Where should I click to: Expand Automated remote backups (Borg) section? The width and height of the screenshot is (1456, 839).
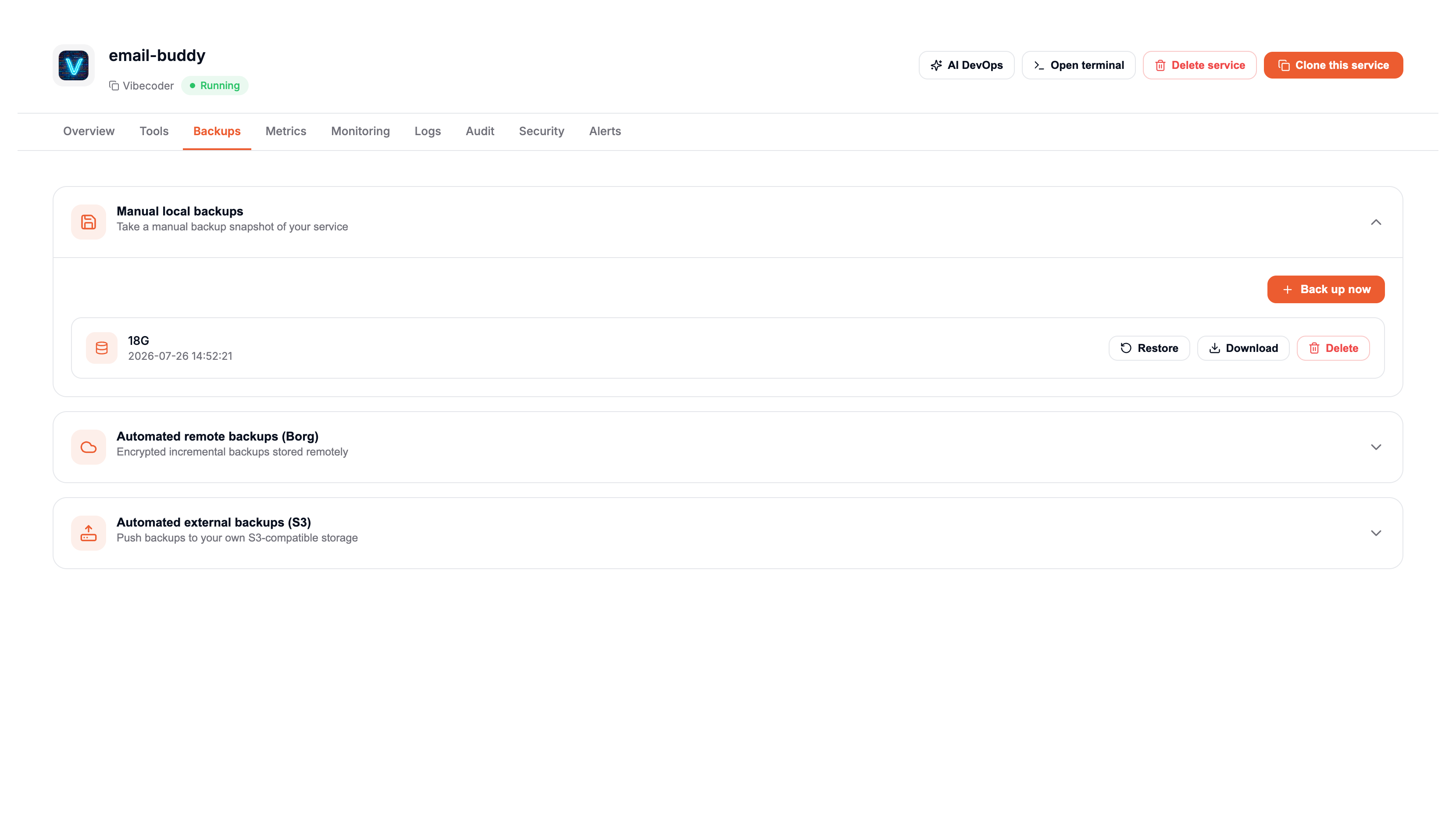tap(1375, 447)
